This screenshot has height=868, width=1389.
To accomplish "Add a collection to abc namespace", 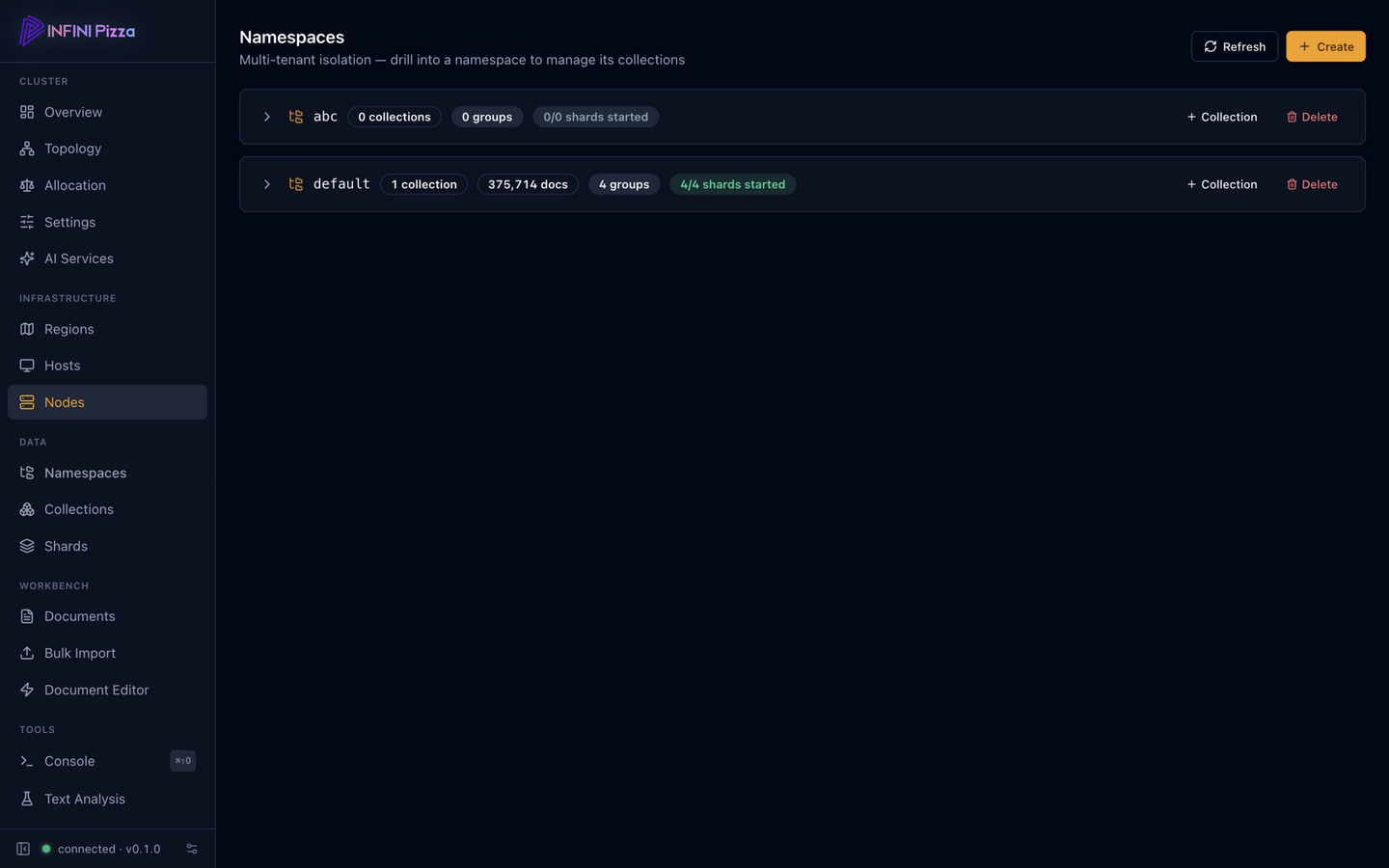I will point(1221,117).
